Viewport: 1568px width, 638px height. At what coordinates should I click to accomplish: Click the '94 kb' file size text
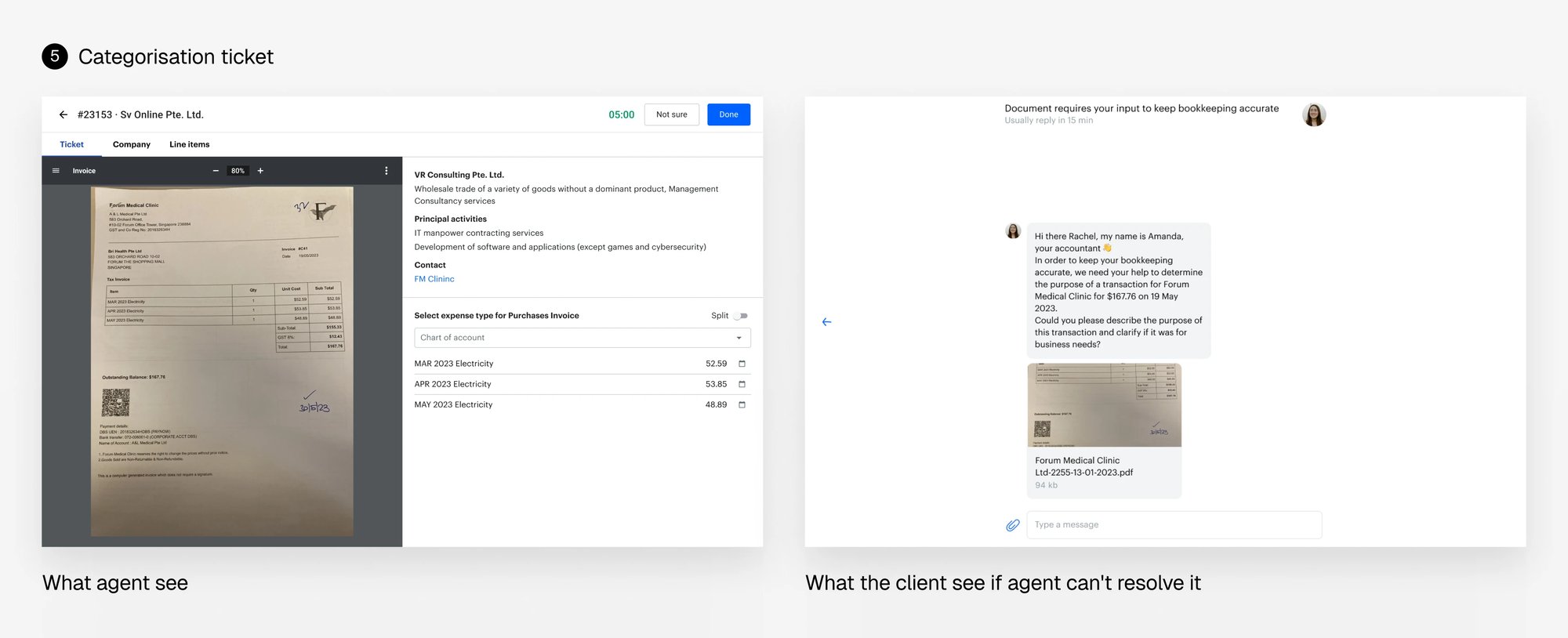point(1046,485)
